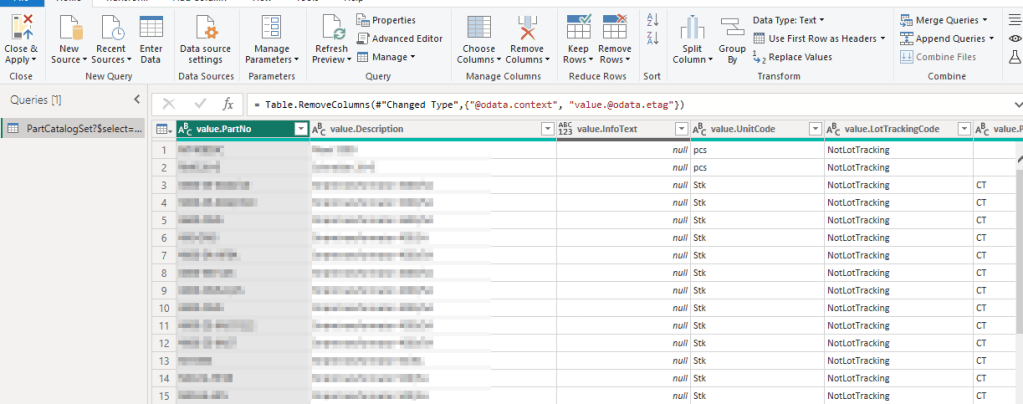Click the Enter Data icon
Screen dimensions: 1023x404
[x=151, y=29]
